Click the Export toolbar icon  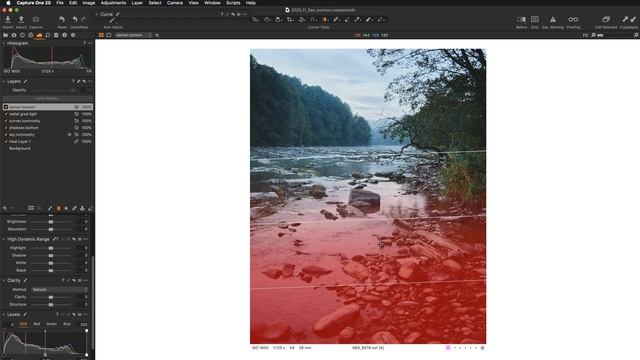(x=21, y=19)
